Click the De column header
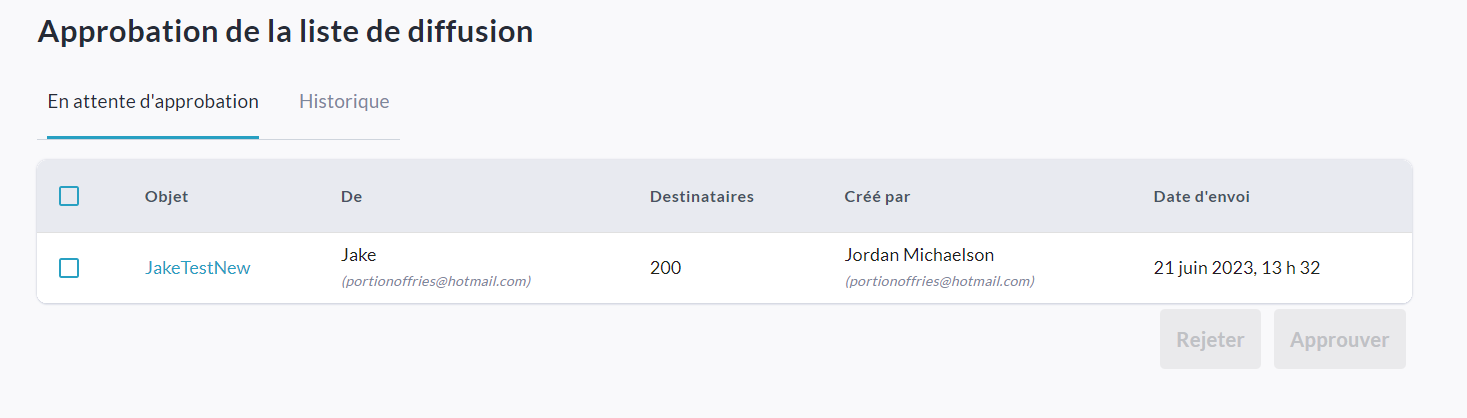The image size is (1467, 418). coord(351,197)
